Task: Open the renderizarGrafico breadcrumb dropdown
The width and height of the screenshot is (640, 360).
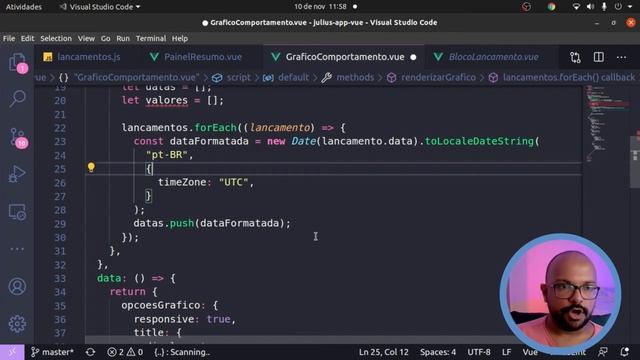Action: point(431,77)
